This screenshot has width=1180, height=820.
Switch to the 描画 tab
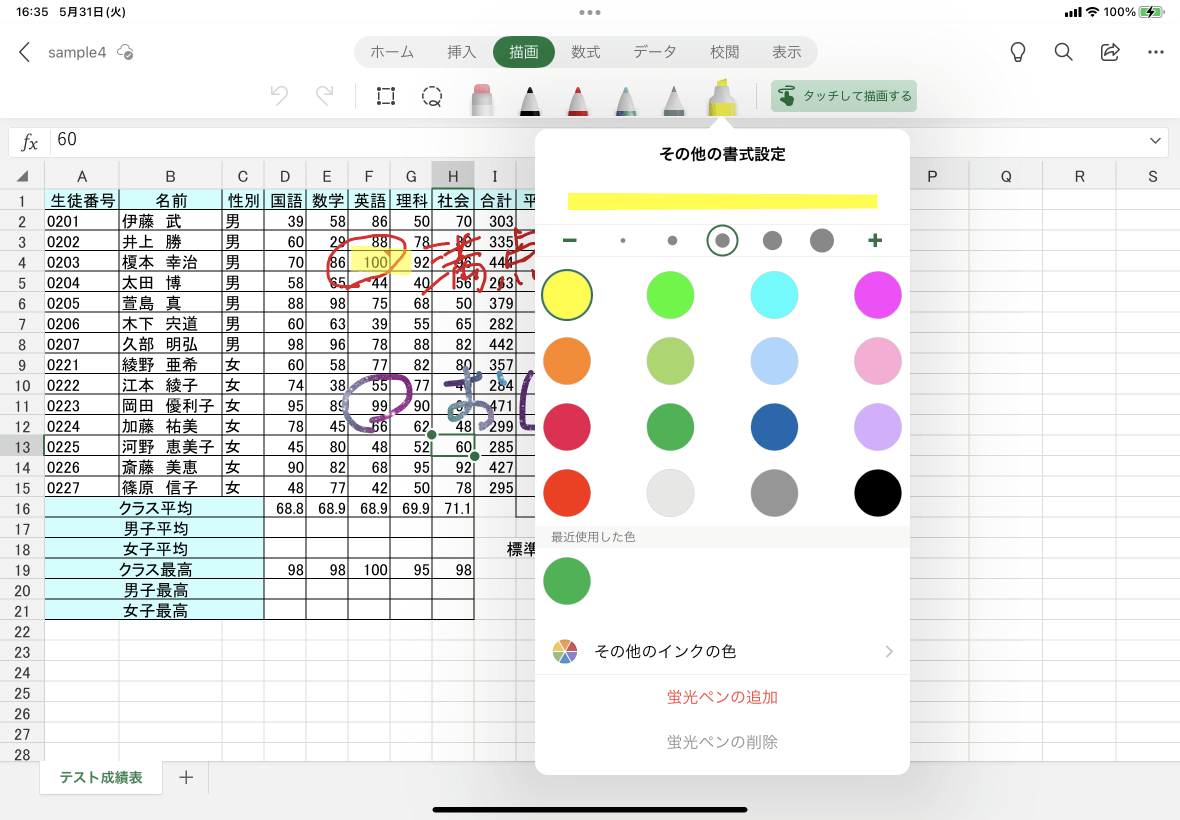[x=524, y=52]
